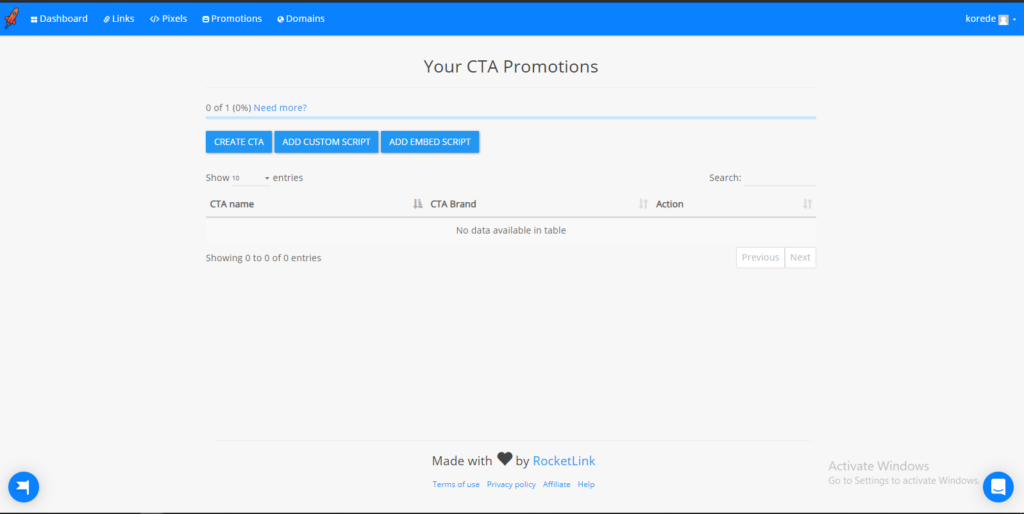Click the Action column header
The height and width of the screenshot is (514, 1024).
click(734, 204)
